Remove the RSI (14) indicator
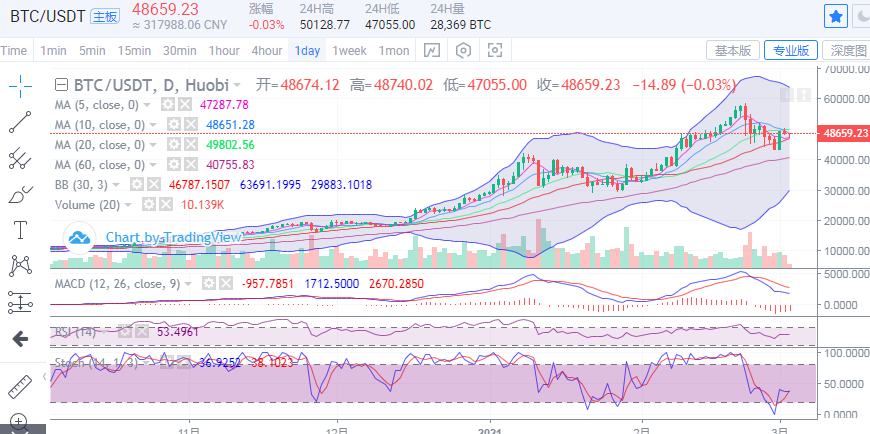870x434 pixels. (143, 332)
